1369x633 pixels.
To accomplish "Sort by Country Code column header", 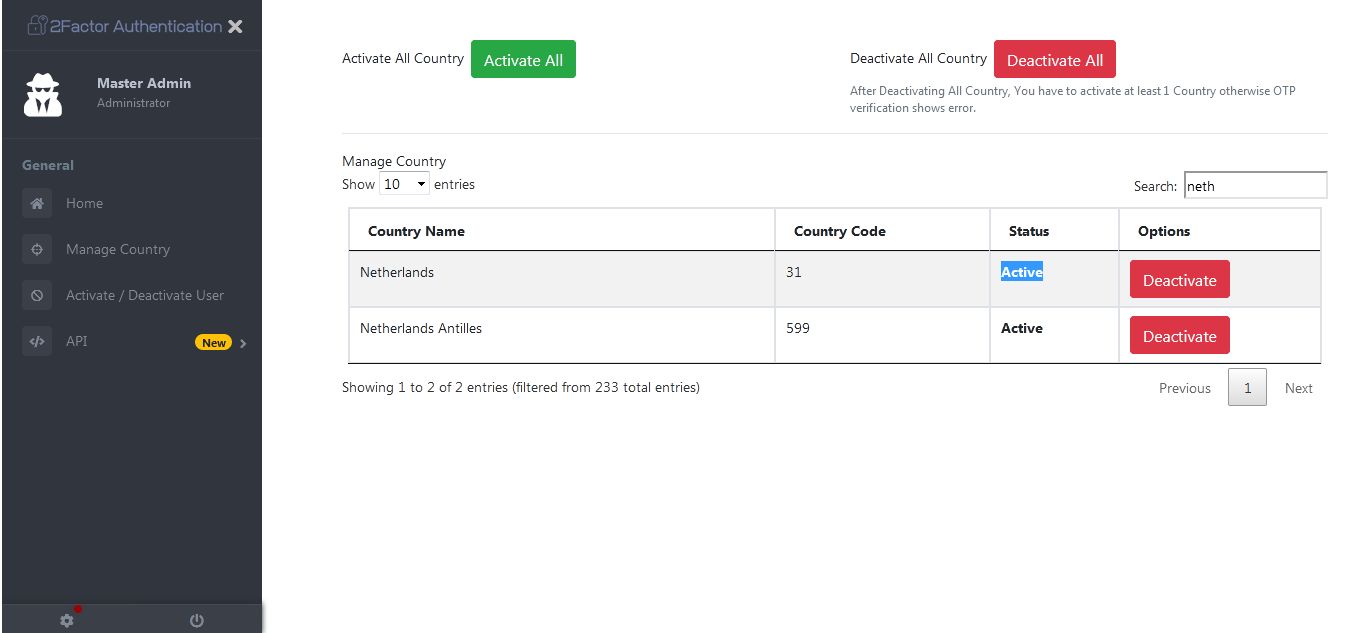I will tap(839, 231).
